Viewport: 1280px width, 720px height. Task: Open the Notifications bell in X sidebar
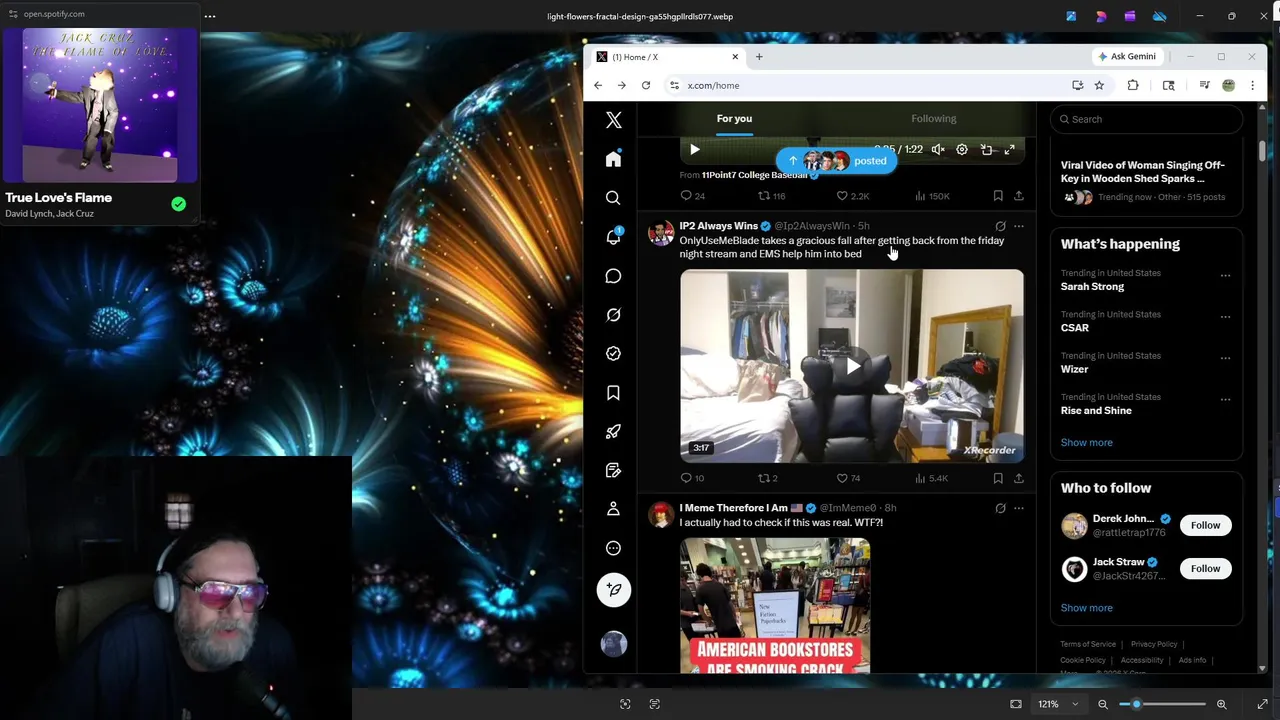[x=613, y=237]
